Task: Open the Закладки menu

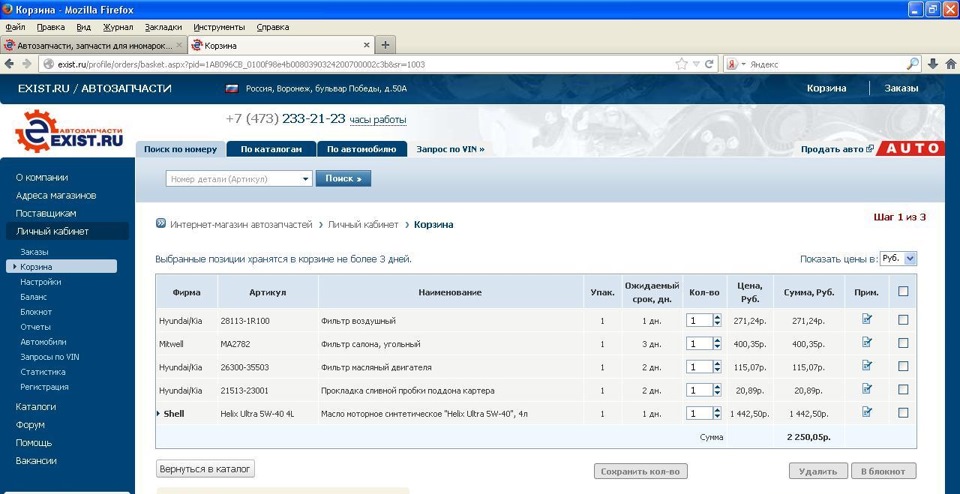Action: click(x=163, y=27)
